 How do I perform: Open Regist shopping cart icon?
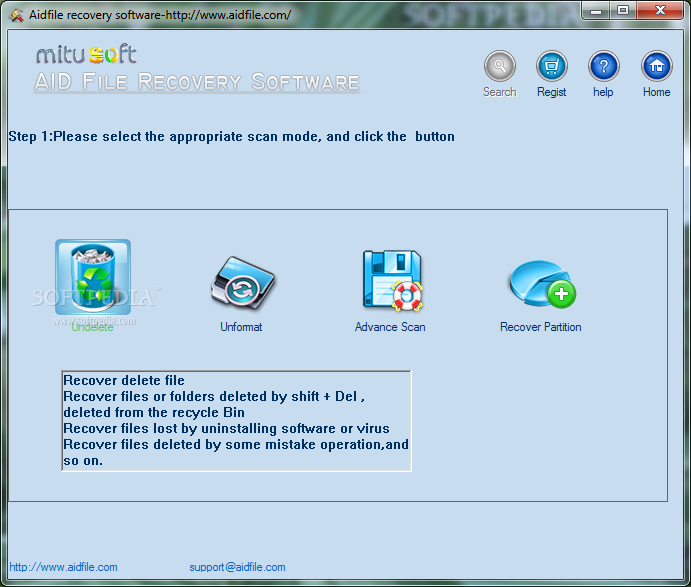click(551, 66)
